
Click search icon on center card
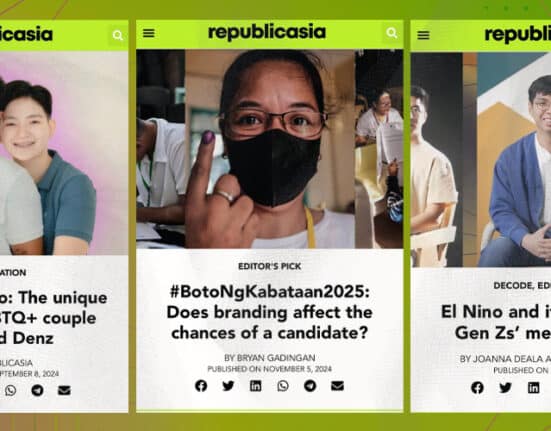(392, 33)
